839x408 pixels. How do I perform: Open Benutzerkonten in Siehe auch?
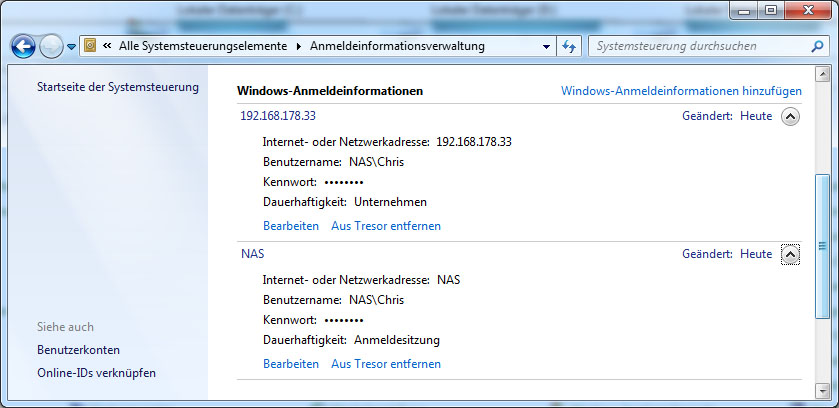coord(78,350)
